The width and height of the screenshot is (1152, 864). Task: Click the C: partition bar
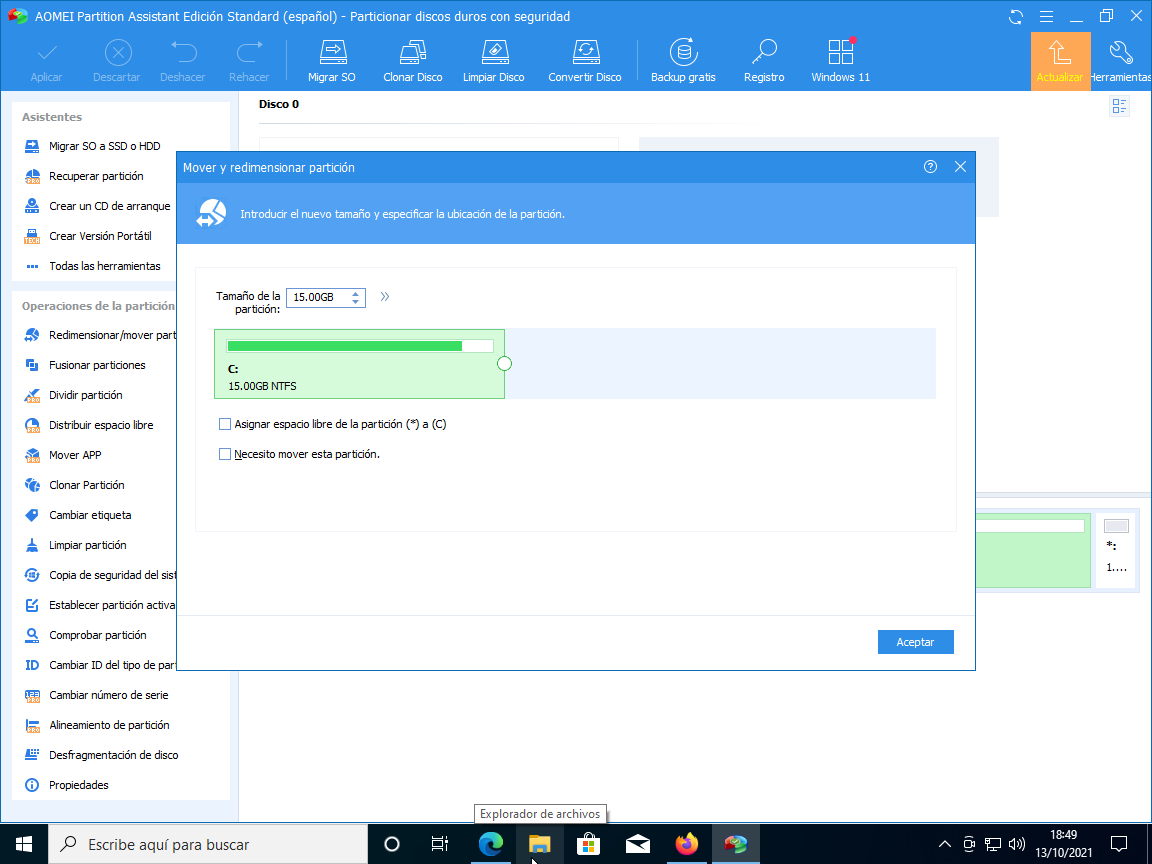click(359, 364)
